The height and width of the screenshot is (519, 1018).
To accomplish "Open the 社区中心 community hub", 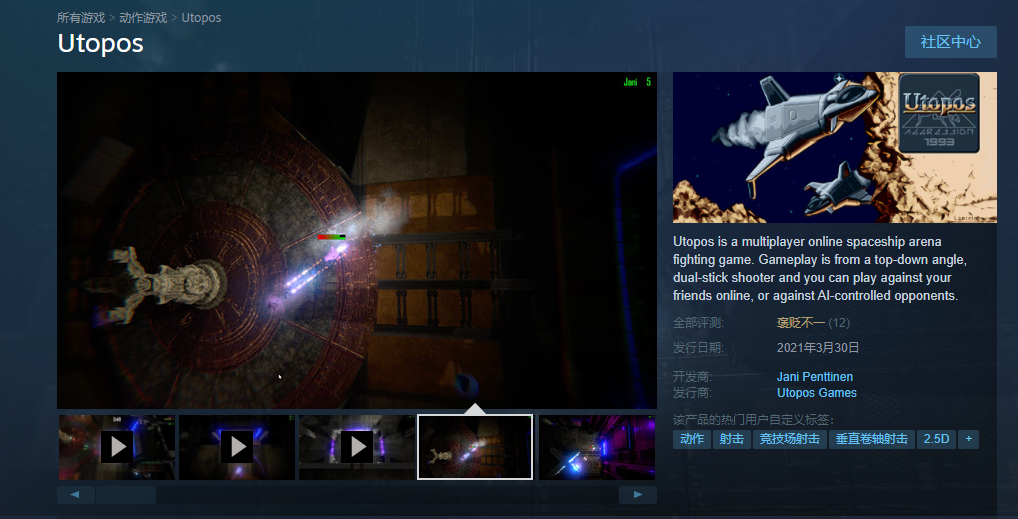I will coord(950,42).
